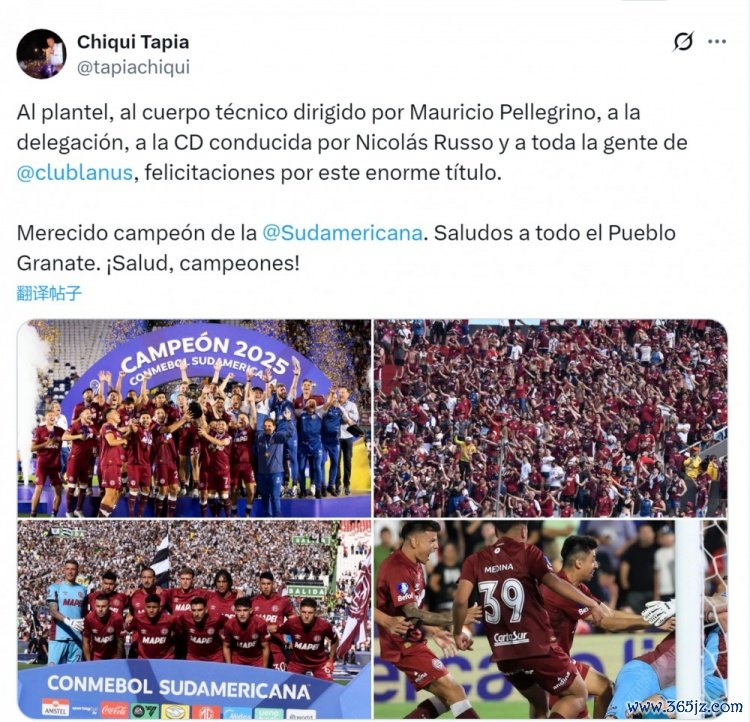This screenshot has height=722, width=750.
Task: Open the team lineup photo with Conmebol Sudamericana banner
Action: pyautogui.click(x=194, y=619)
